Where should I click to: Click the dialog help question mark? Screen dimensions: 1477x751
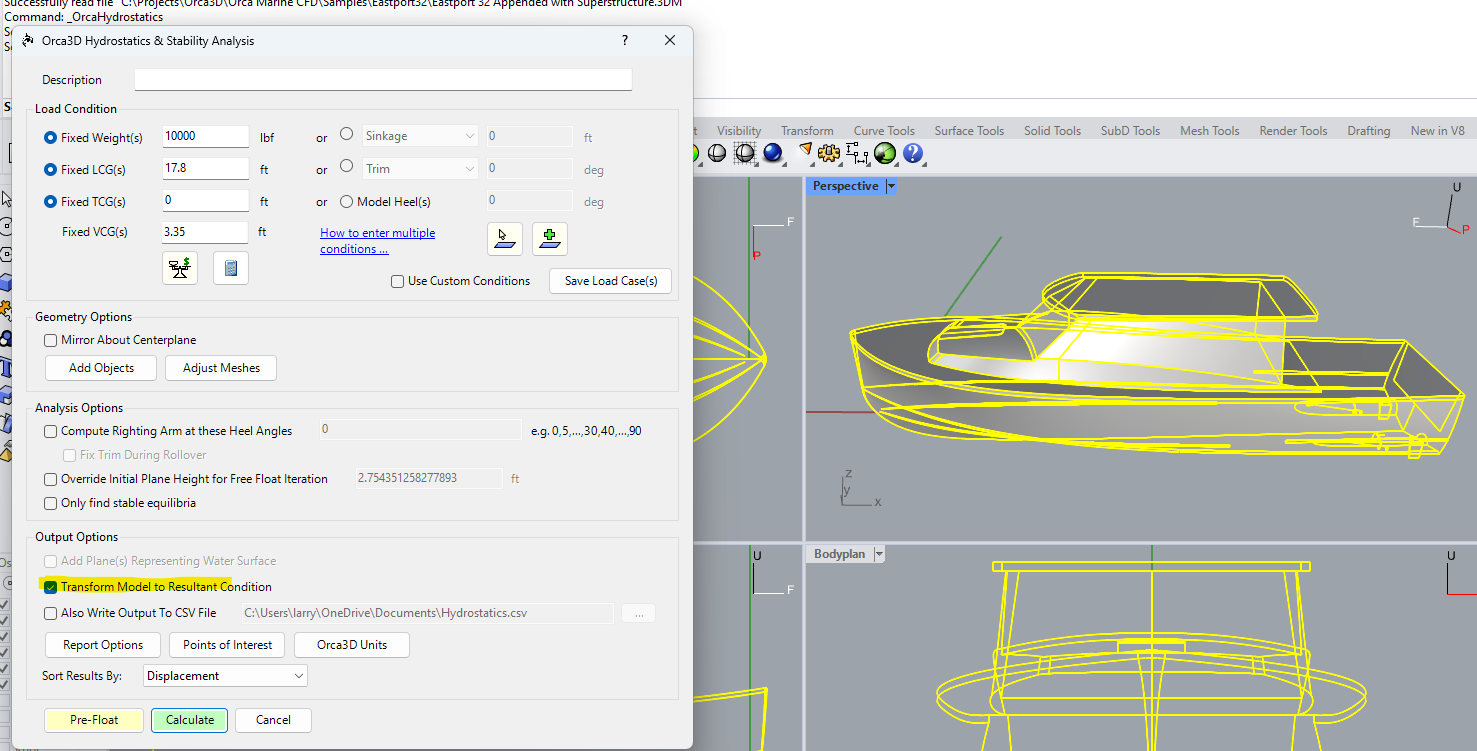pyautogui.click(x=625, y=40)
